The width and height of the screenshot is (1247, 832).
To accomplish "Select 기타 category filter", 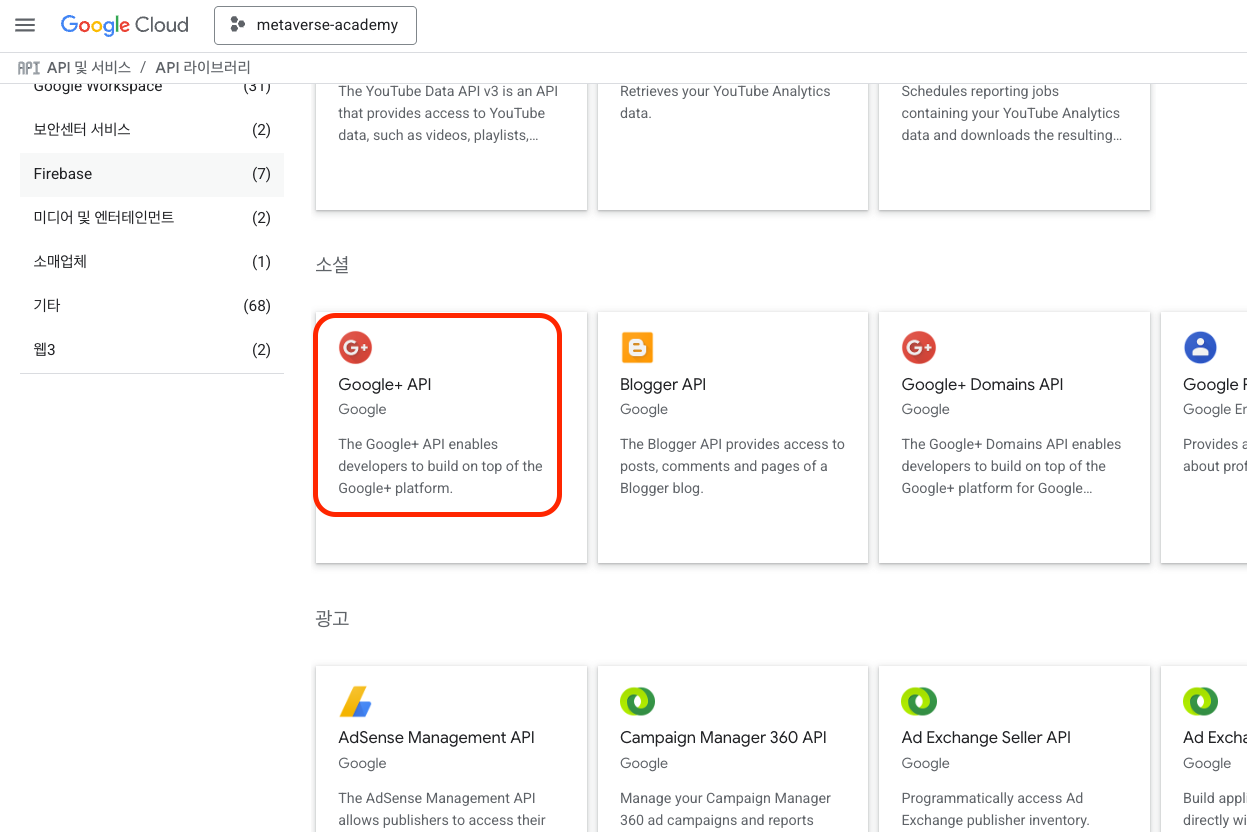I will [152, 306].
